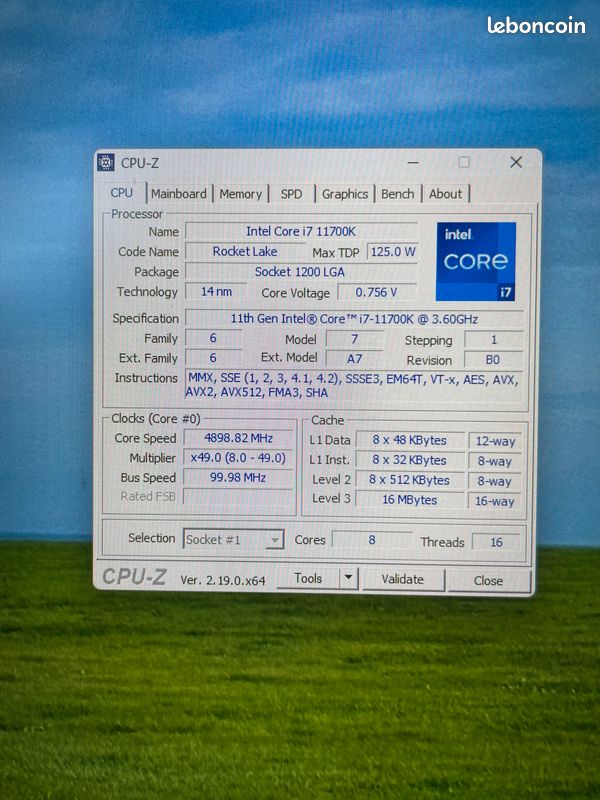Open the Mainboard tab

[x=179, y=194]
